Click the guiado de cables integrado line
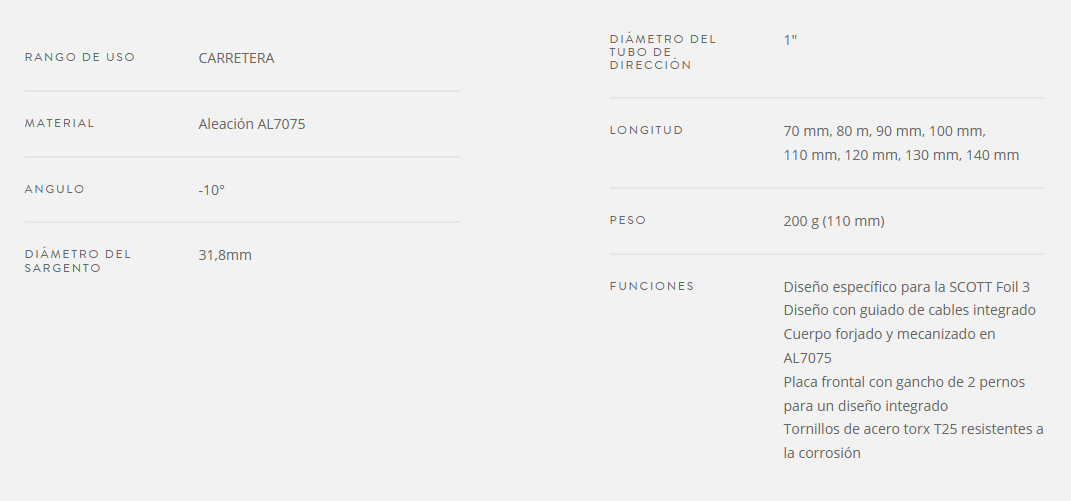The width and height of the screenshot is (1071, 501). point(910,310)
